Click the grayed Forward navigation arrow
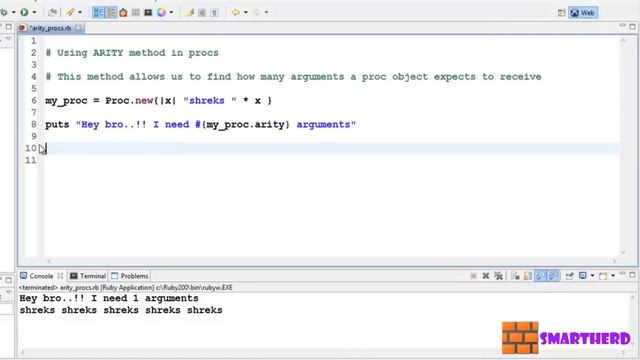This screenshot has height=360, width=640. point(256,12)
